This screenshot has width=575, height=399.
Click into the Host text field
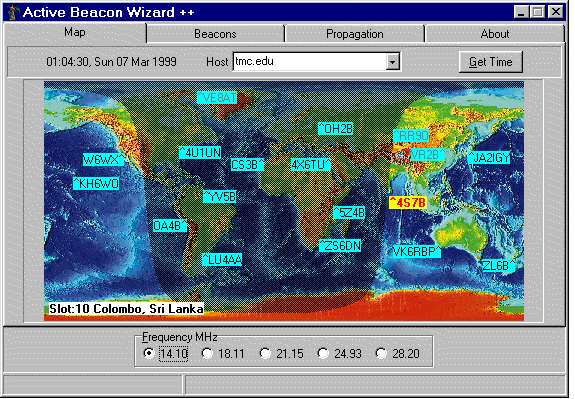point(310,62)
